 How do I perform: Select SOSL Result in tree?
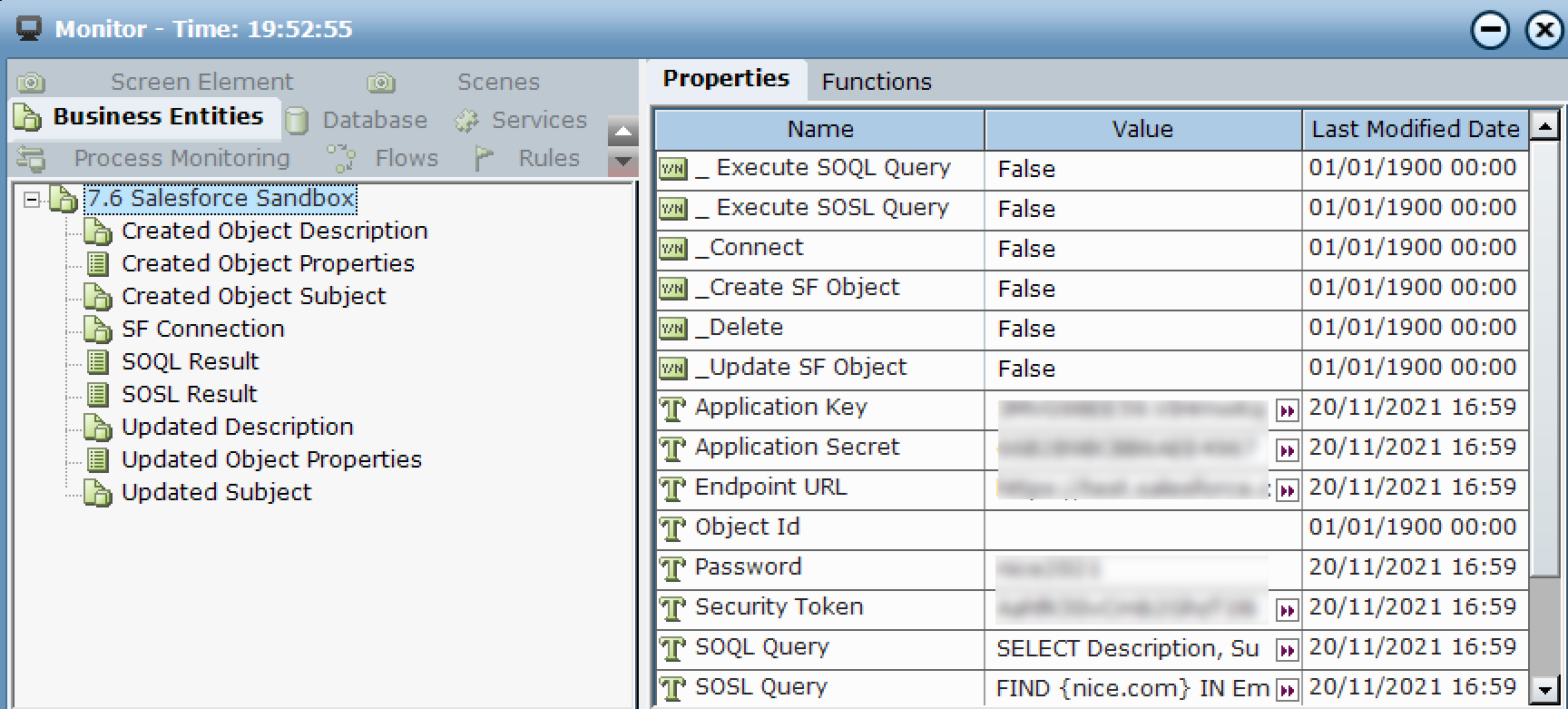(x=190, y=394)
